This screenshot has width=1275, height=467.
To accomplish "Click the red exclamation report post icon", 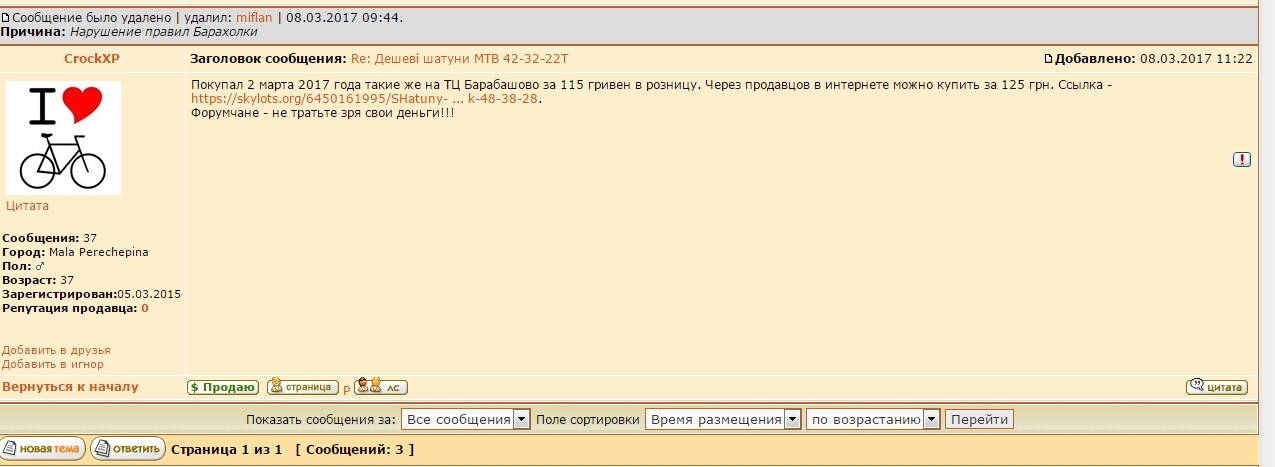I will (1242, 159).
